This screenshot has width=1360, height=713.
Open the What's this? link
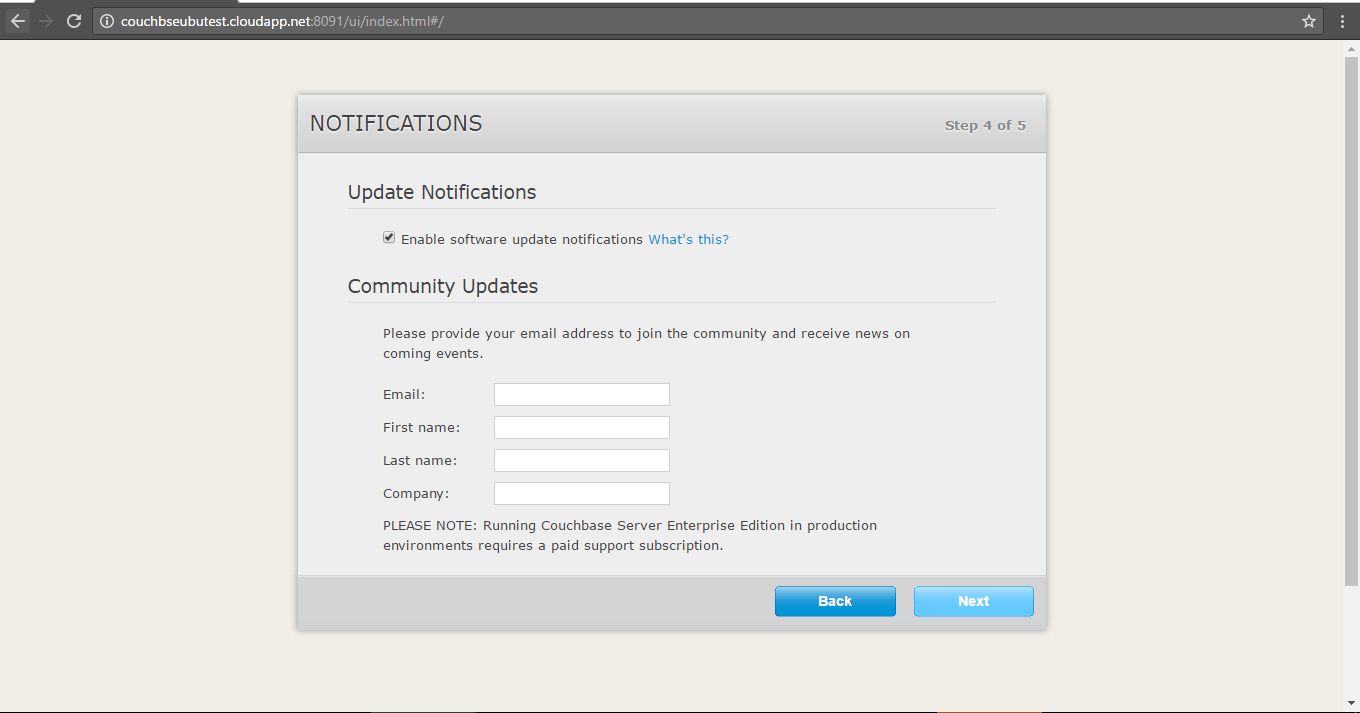[688, 239]
